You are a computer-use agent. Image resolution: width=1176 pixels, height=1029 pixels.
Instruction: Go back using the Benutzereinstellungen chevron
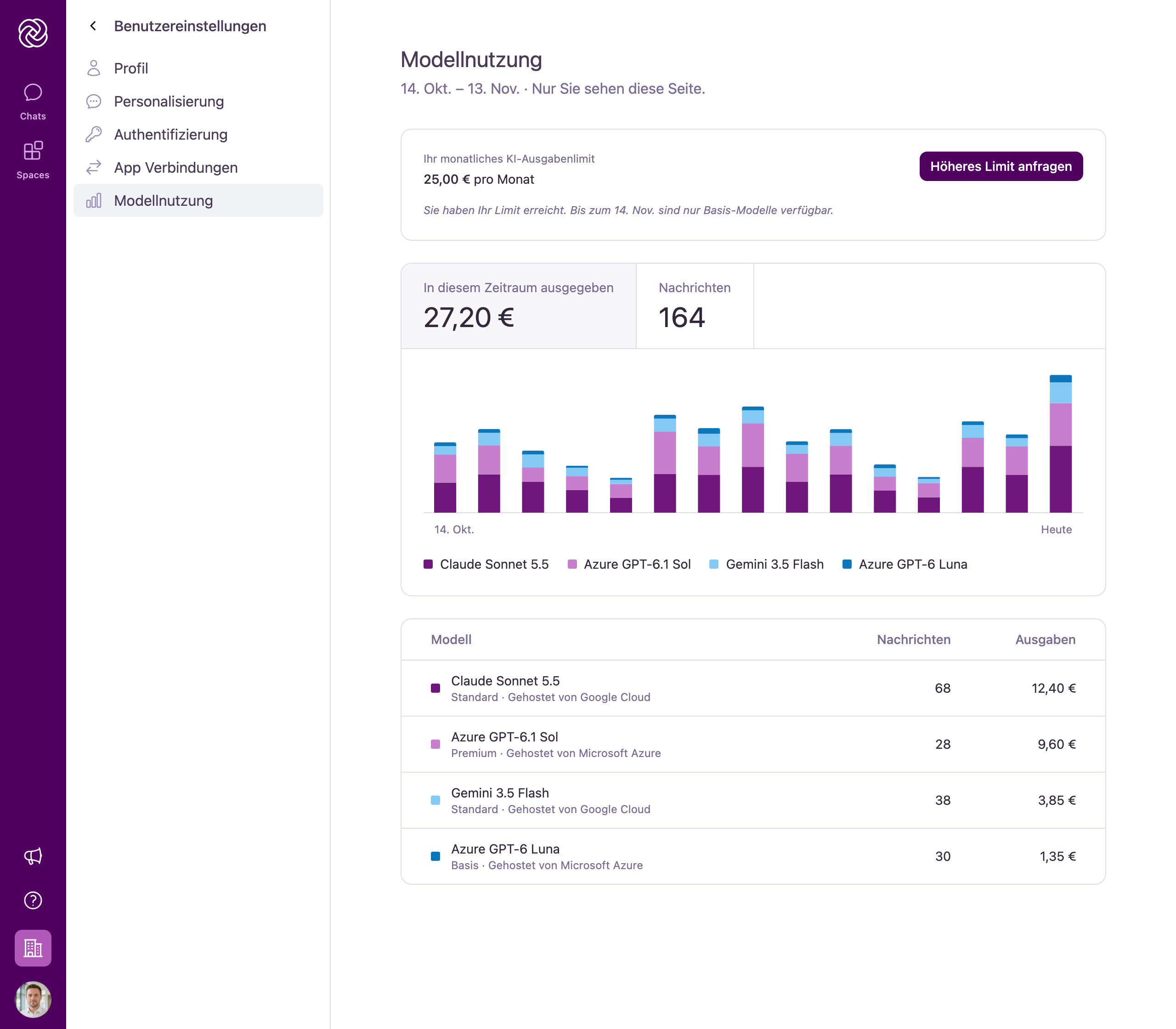(x=93, y=26)
